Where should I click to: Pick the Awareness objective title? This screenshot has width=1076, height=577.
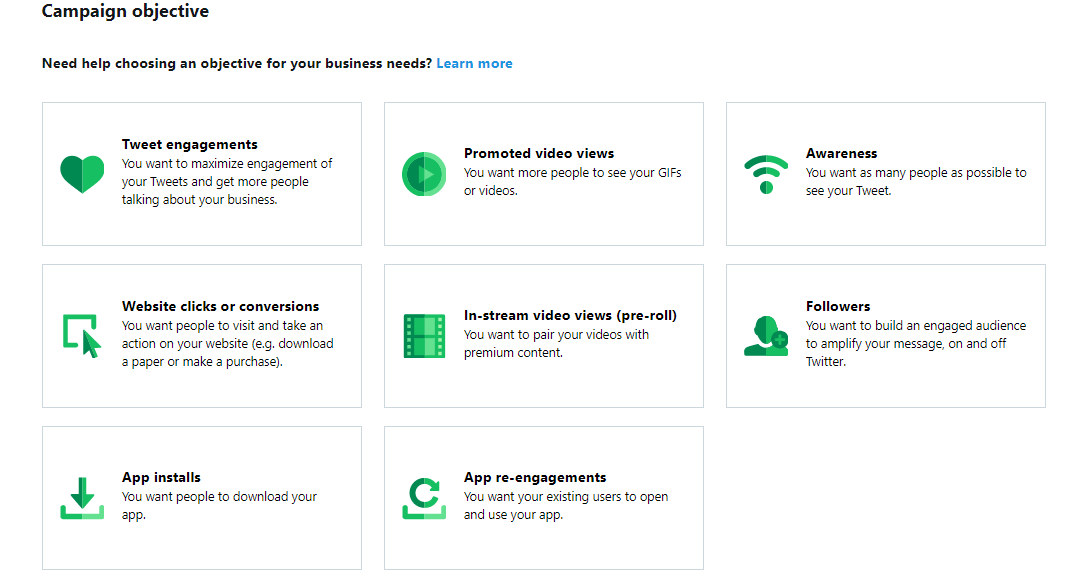click(841, 153)
